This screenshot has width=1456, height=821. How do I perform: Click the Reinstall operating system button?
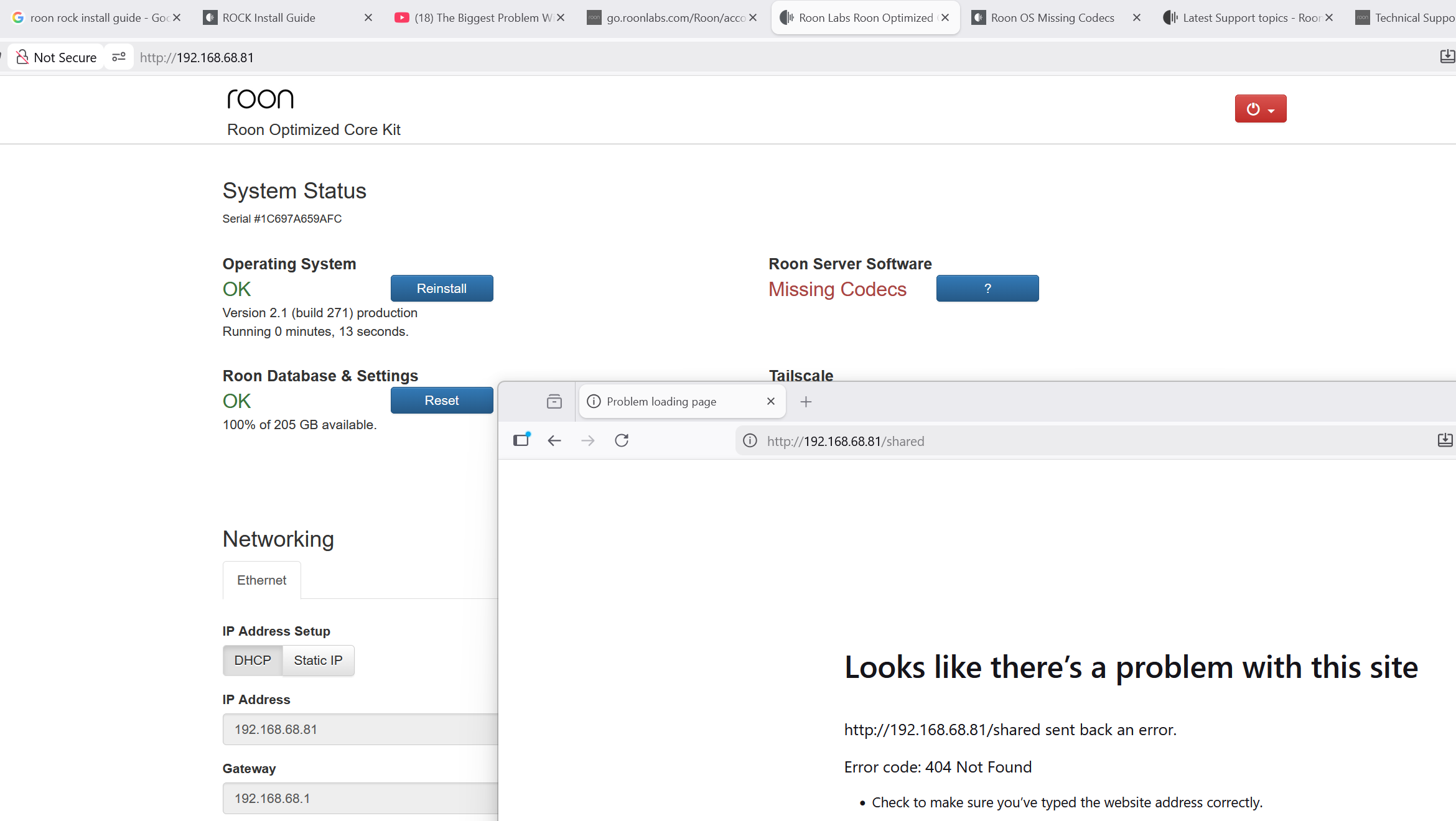pos(442,289)
